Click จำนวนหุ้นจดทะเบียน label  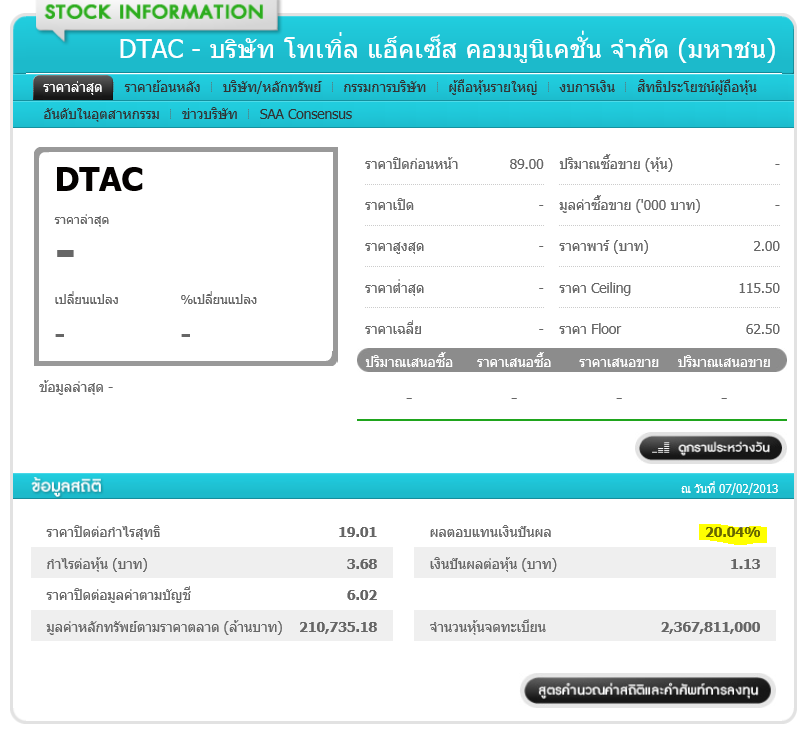[487, 627]
